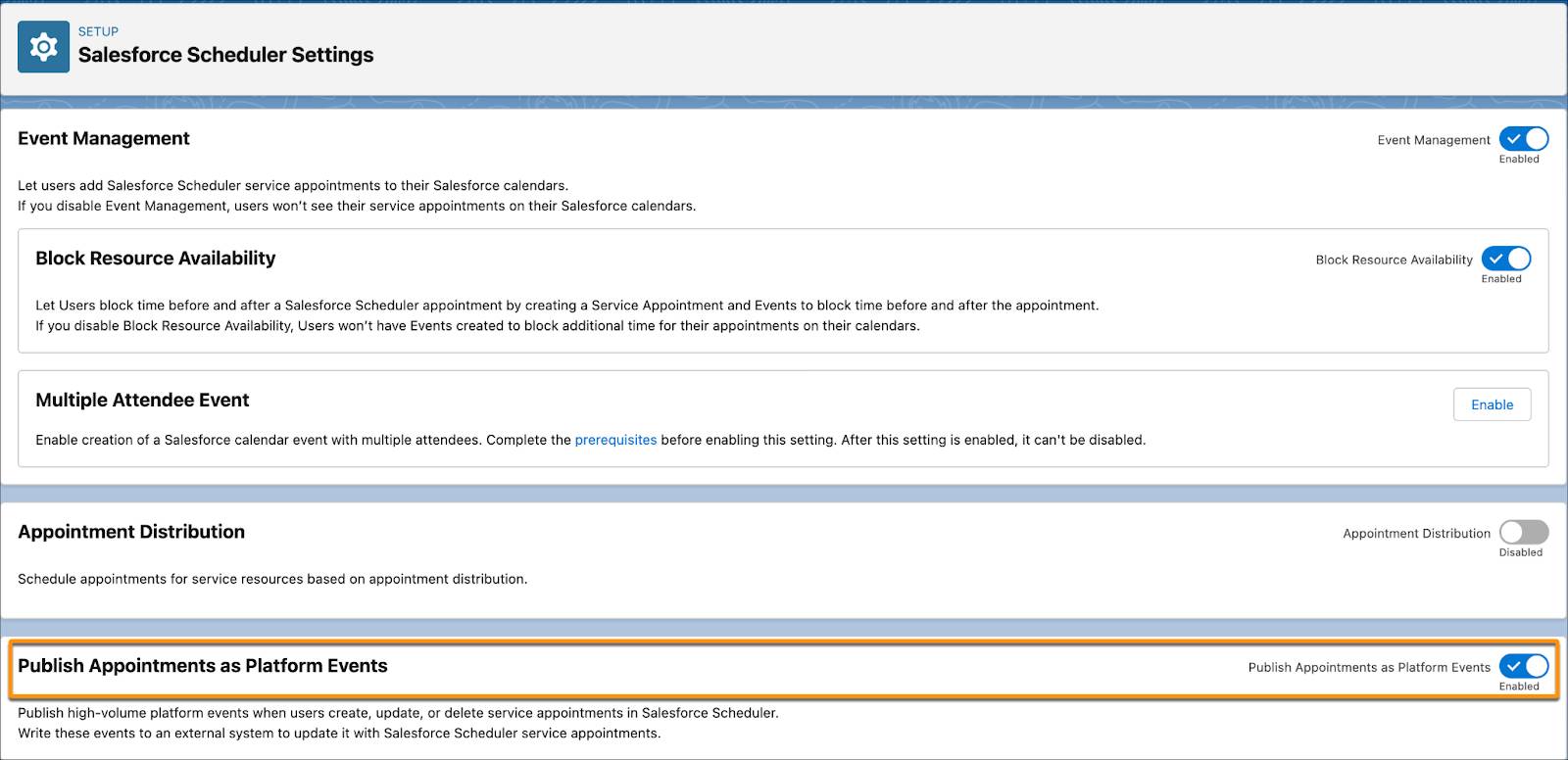Click the 'Event Management' label beside its toggle
The height and width of the screenshot is (760, 1568).
(1434, 140)
